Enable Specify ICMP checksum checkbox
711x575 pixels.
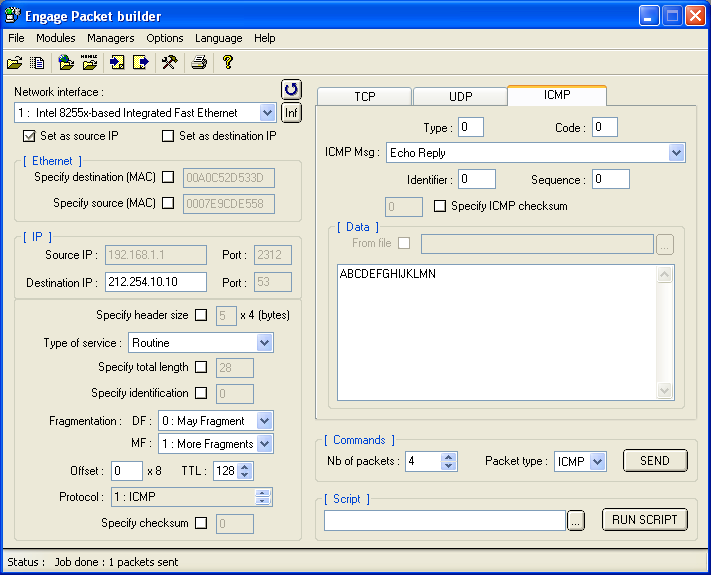[440, 206]
